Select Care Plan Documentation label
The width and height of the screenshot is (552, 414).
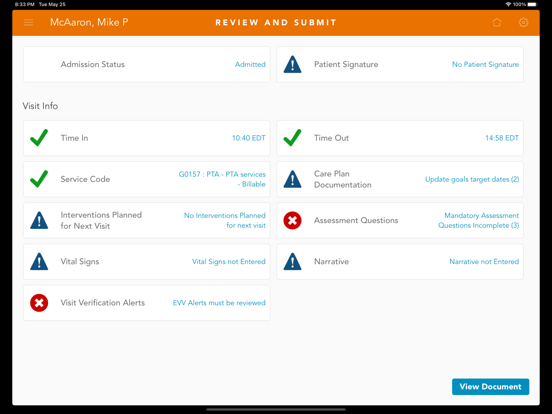(x=343, y=179)
